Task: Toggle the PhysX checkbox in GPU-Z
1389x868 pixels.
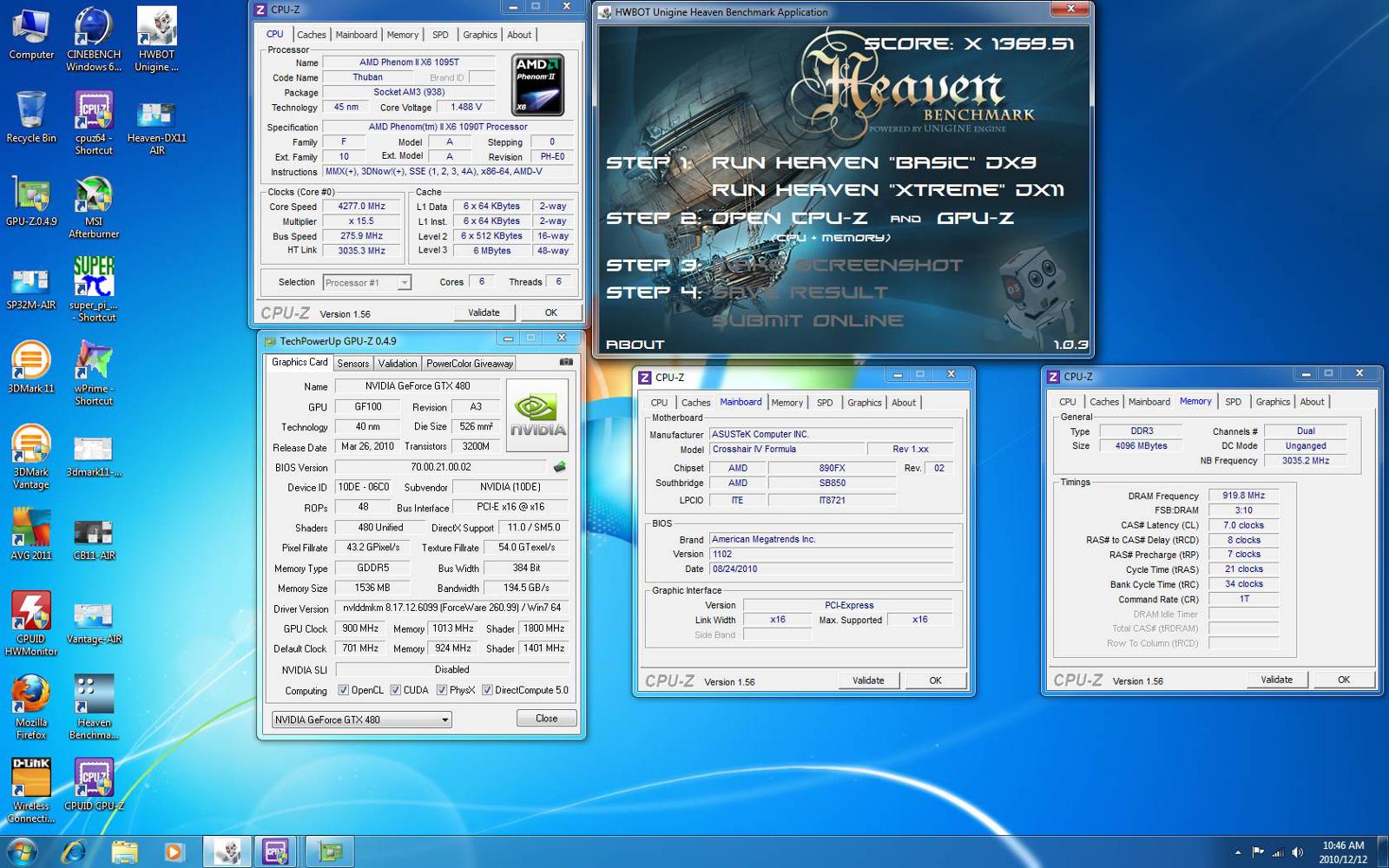Action: [442, 690]
